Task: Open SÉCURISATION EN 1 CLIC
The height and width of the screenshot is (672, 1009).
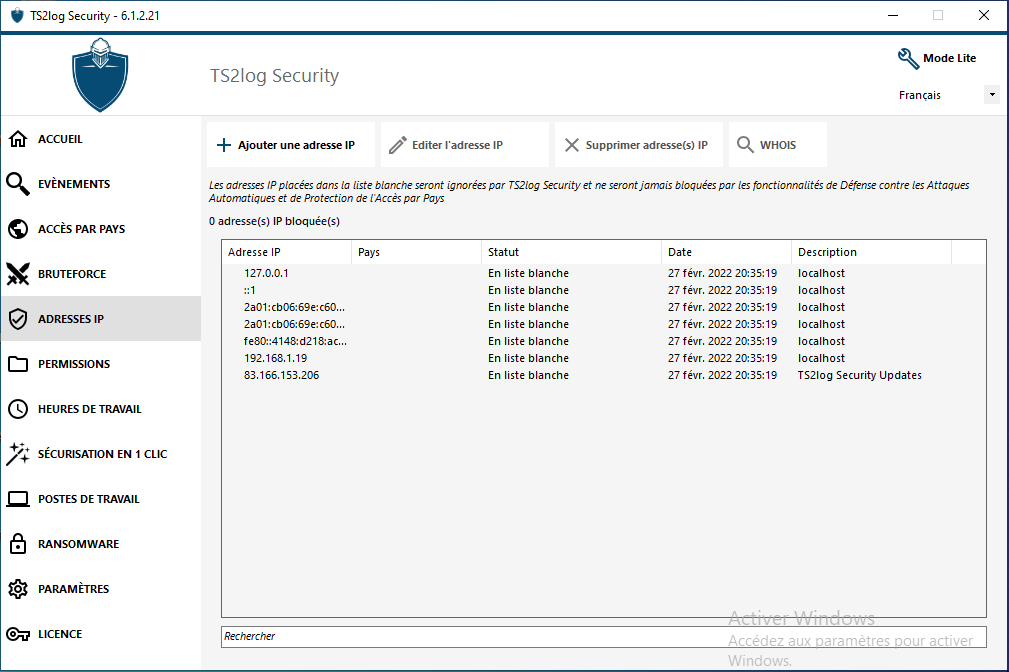Action: [x=102, y=454]
